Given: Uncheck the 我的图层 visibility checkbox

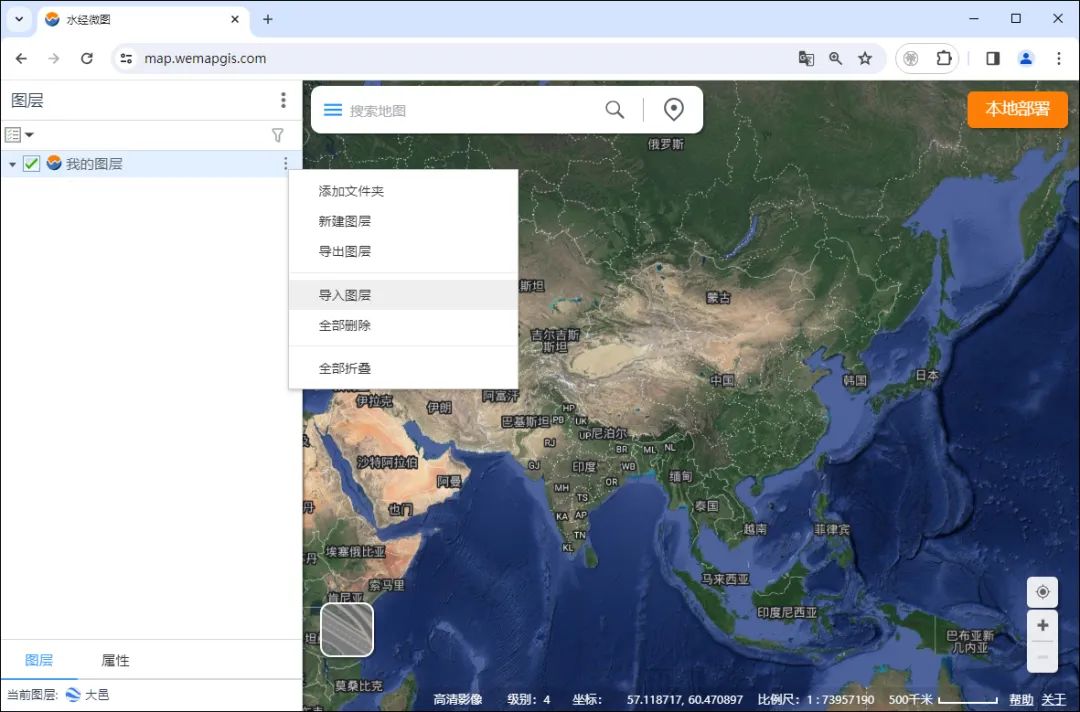Looking at the screenshot, I should 32,163.
